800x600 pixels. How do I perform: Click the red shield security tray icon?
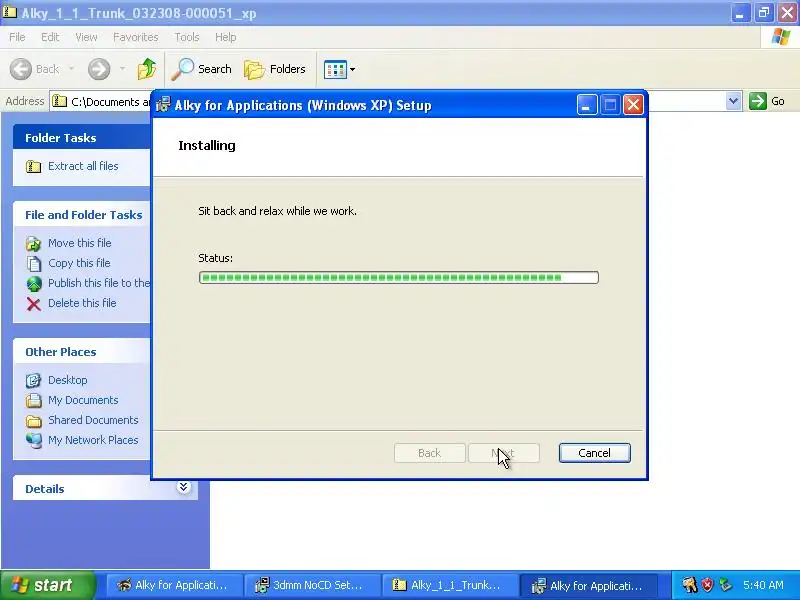708,585
